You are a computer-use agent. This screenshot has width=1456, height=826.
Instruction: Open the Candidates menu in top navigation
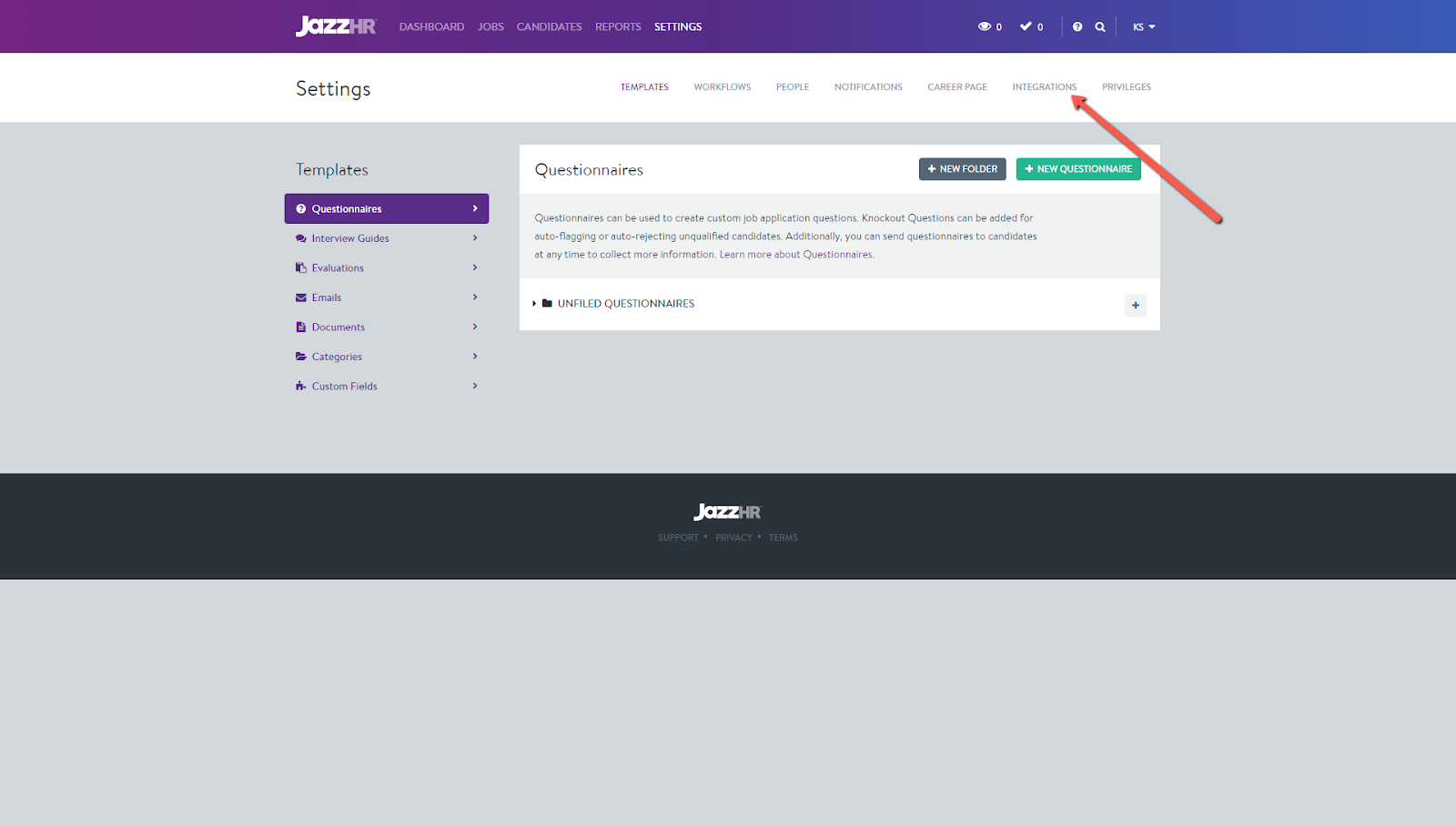click(x=549, y=27)
